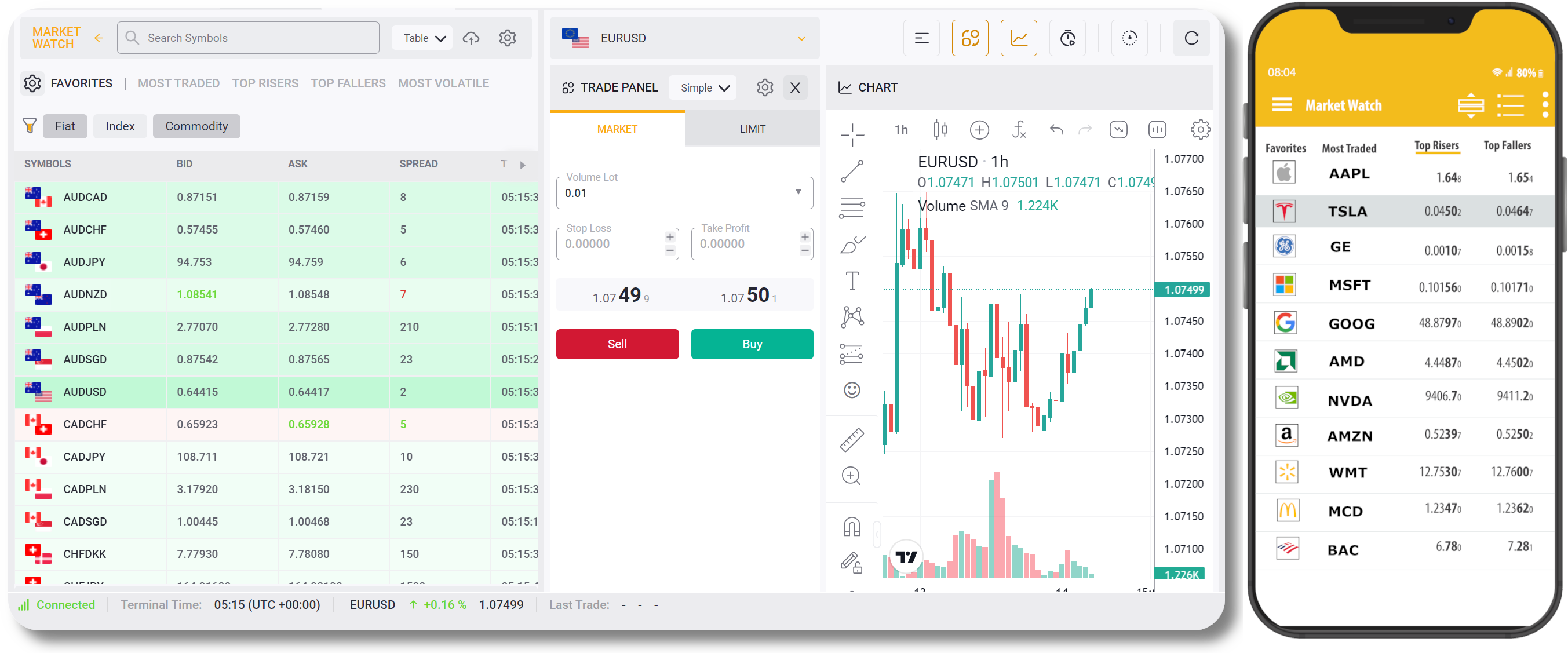The width and height of the screenshot is (1568, 653).
Task: Open the Simple mode dropdown in Trade Panel
Action: 703,87
